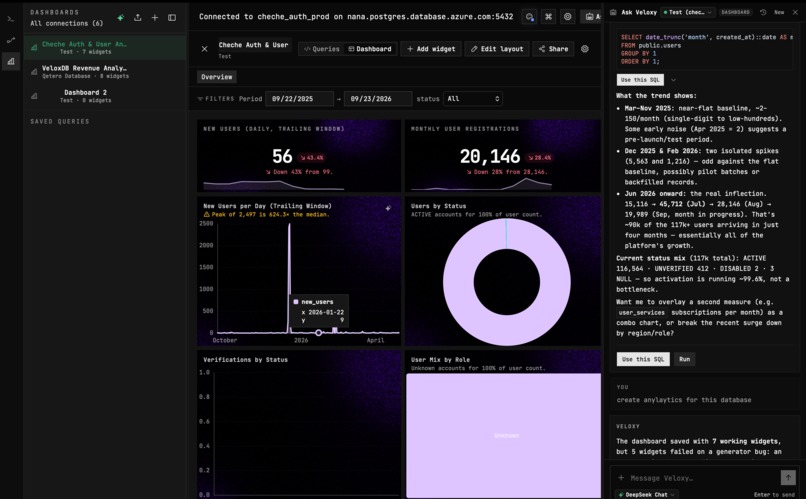Click the export upload icon in Dashboards header
This screenshot has width=806, height=499.
(137, 17)
